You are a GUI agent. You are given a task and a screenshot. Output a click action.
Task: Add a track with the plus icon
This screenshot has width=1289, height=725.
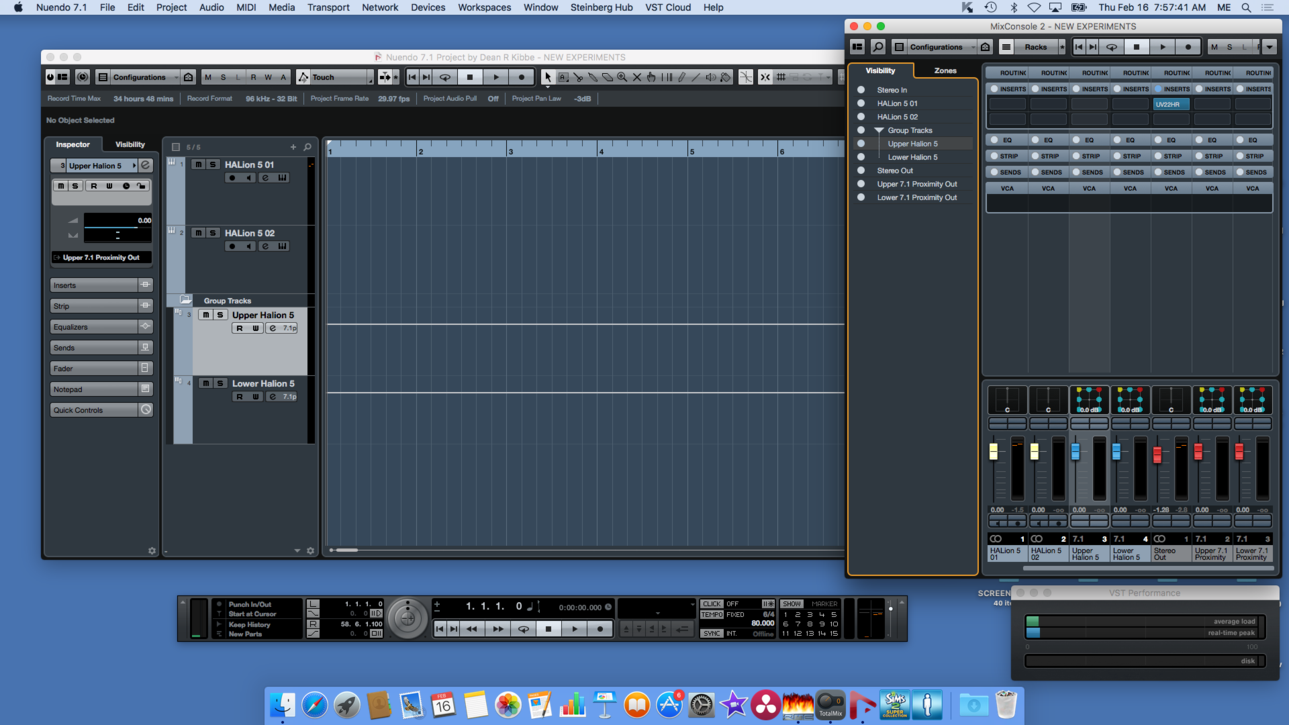coord(293,147)
